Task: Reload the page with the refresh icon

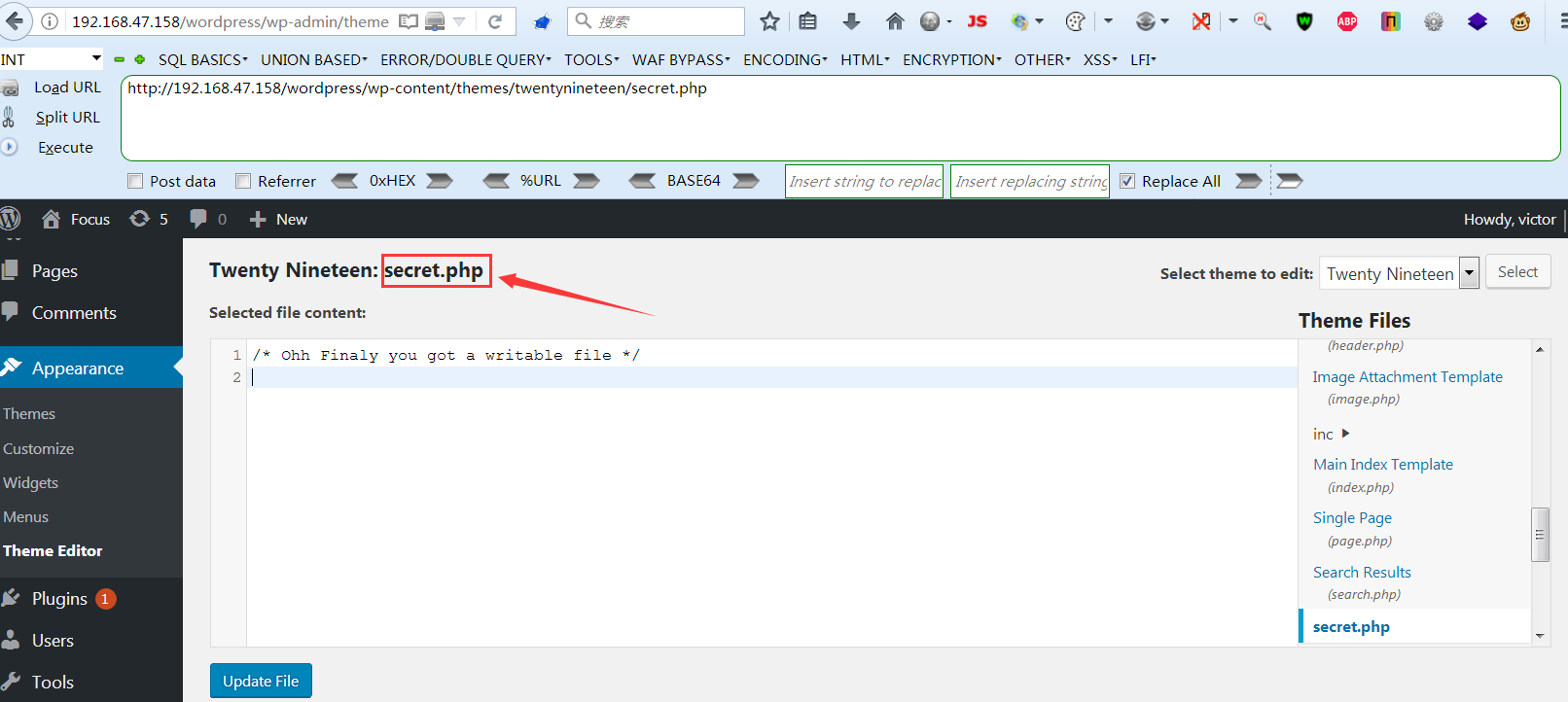Action: click(495, 21)
